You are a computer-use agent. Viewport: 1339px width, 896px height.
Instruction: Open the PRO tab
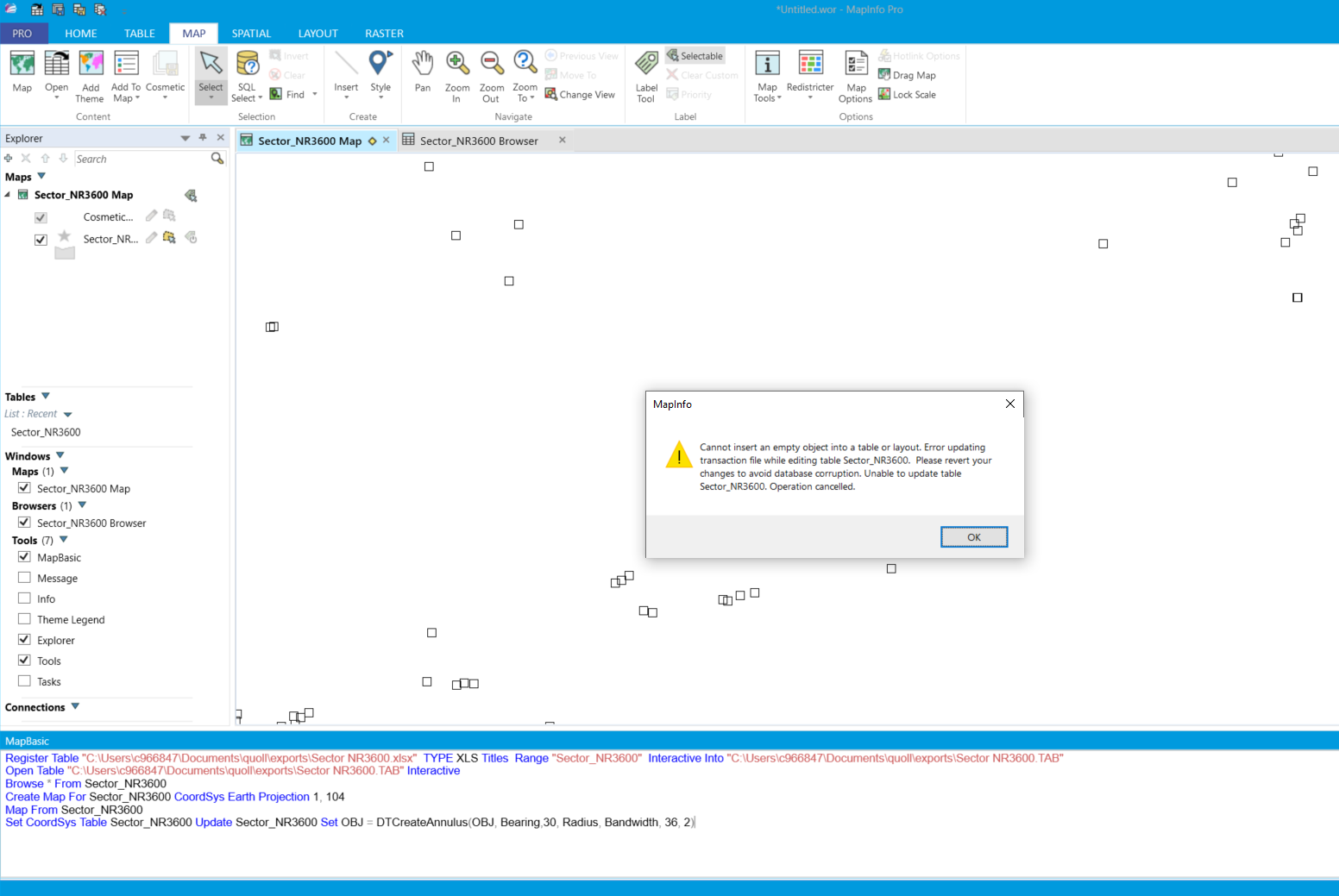[x=22, y=34]
